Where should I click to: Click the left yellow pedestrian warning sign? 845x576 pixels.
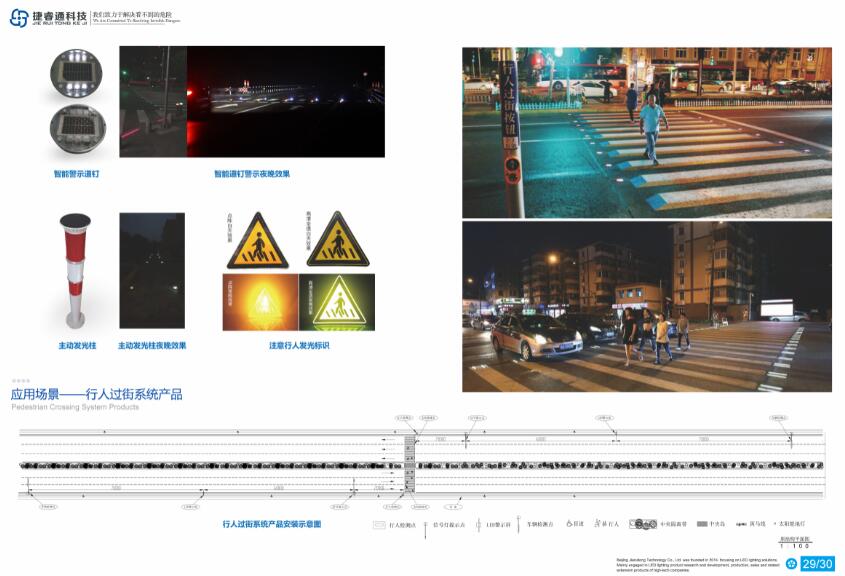258,241
